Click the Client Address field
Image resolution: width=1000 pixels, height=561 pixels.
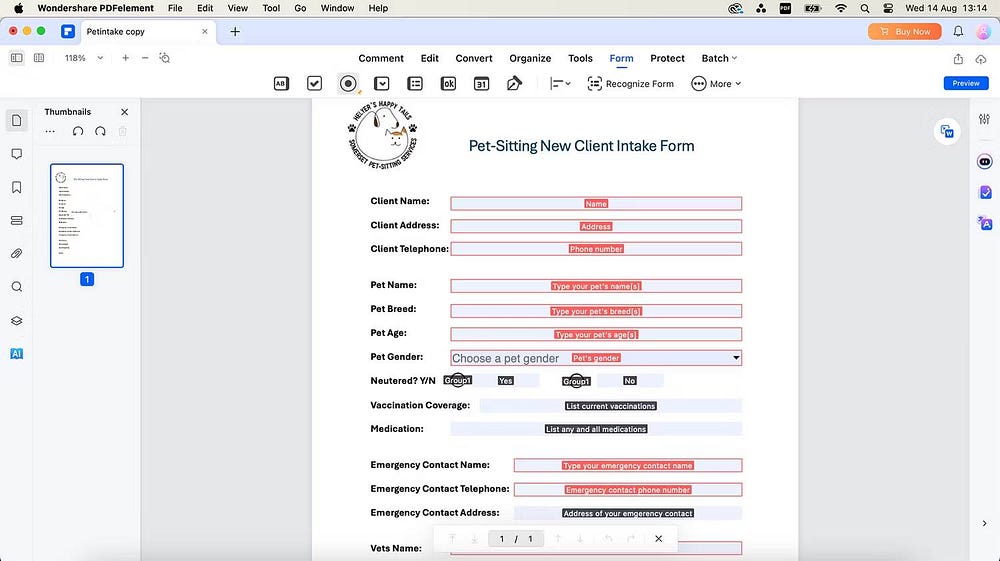pyautogui.click(x=596, y=226)
